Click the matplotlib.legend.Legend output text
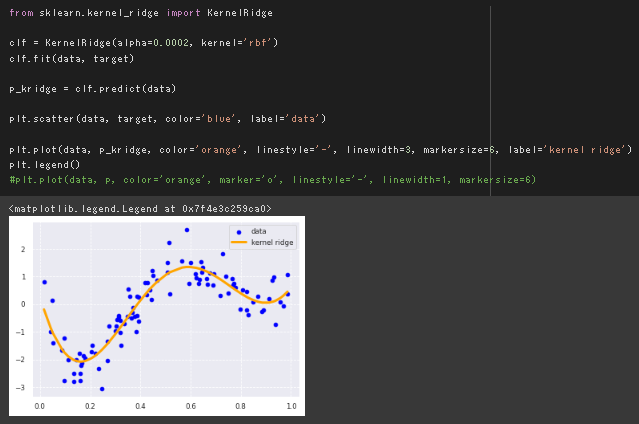The width and height of the screenshot is (639, 424). point(139,208)
